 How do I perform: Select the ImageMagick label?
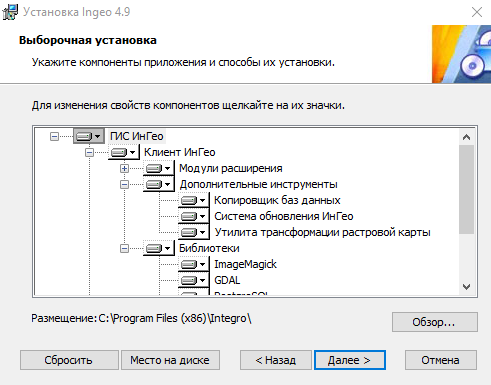[x=245, y=264]
